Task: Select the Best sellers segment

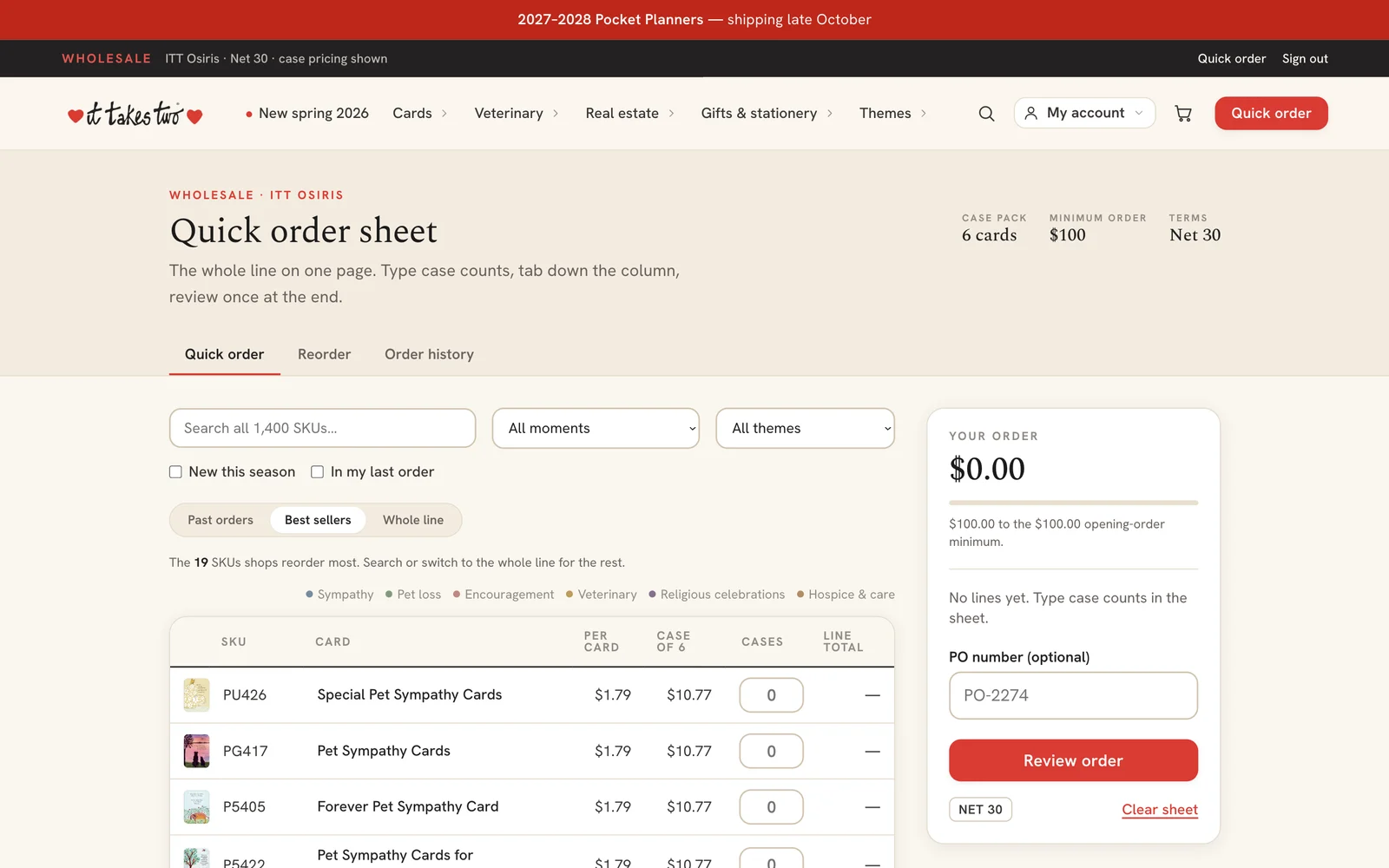Action: (318, 520)
